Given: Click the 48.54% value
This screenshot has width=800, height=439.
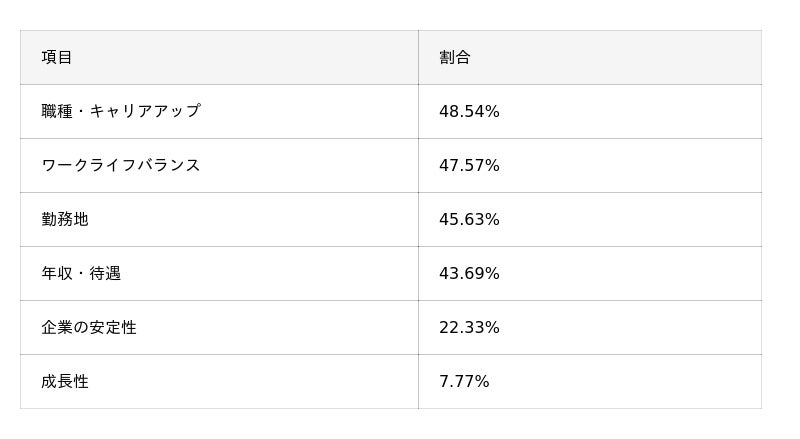Looking at the screenshot, I should pyautogui.click(x=469, y=111).
